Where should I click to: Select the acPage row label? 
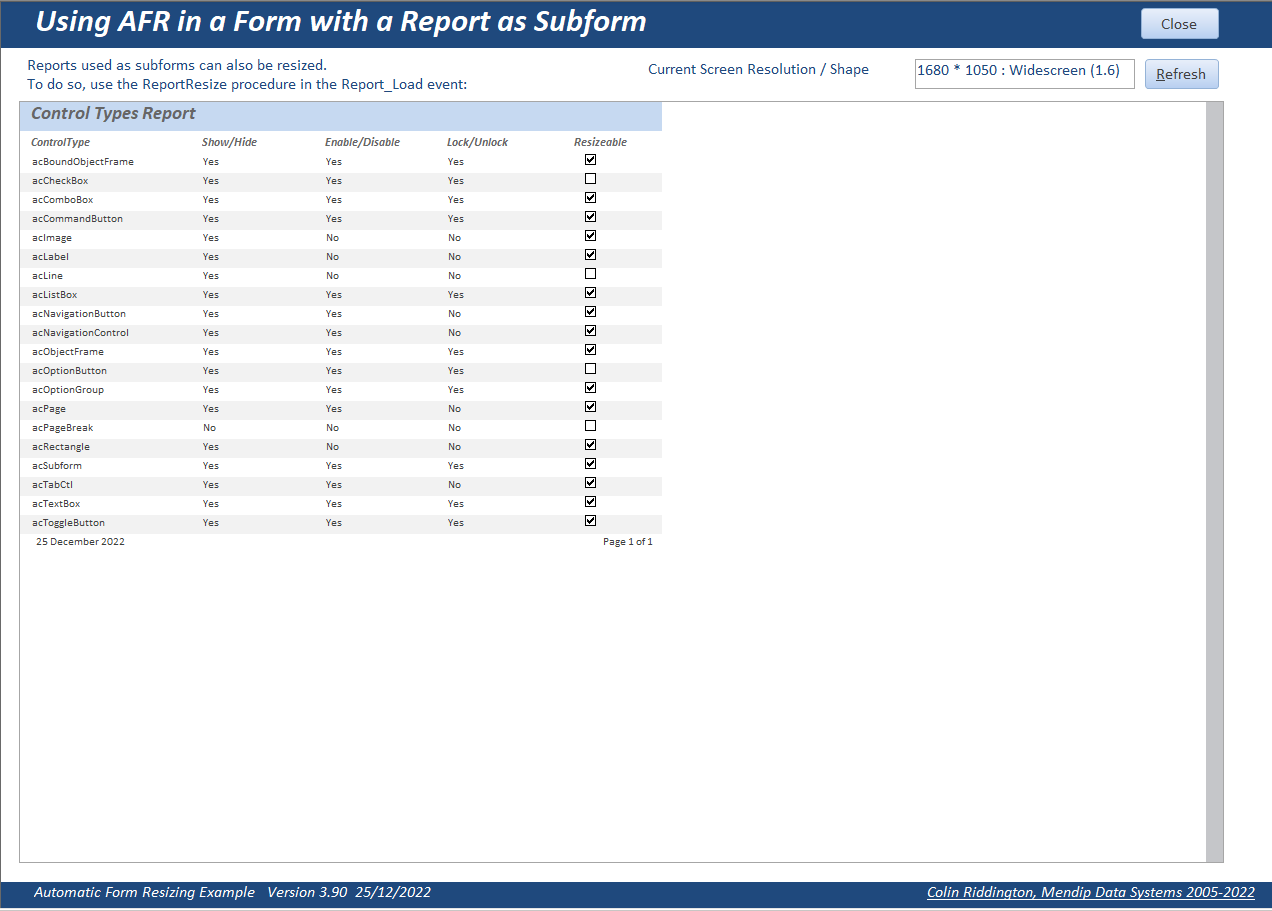click(48, 408)
